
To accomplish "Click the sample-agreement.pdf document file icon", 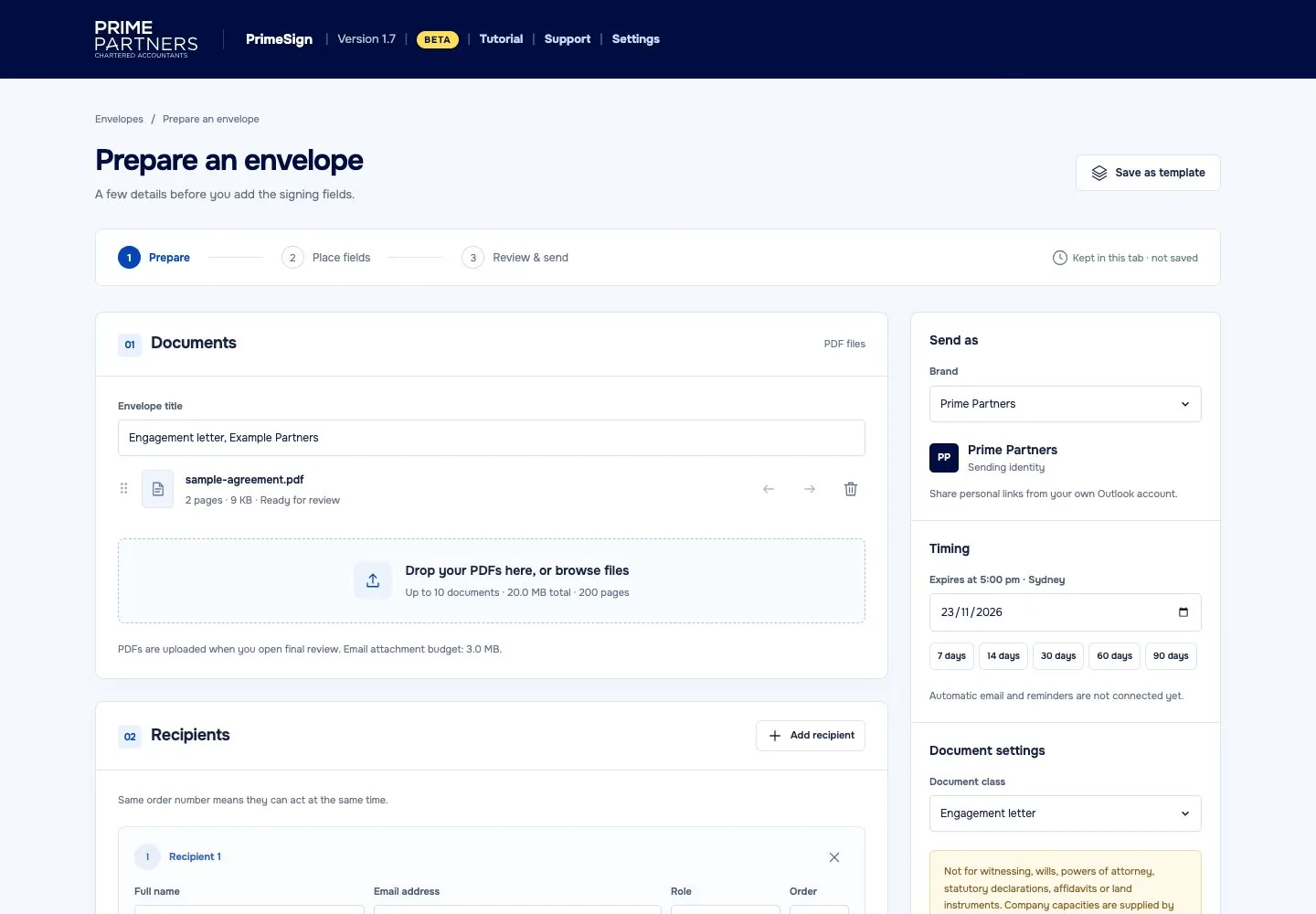I will (x=158, y=489).
